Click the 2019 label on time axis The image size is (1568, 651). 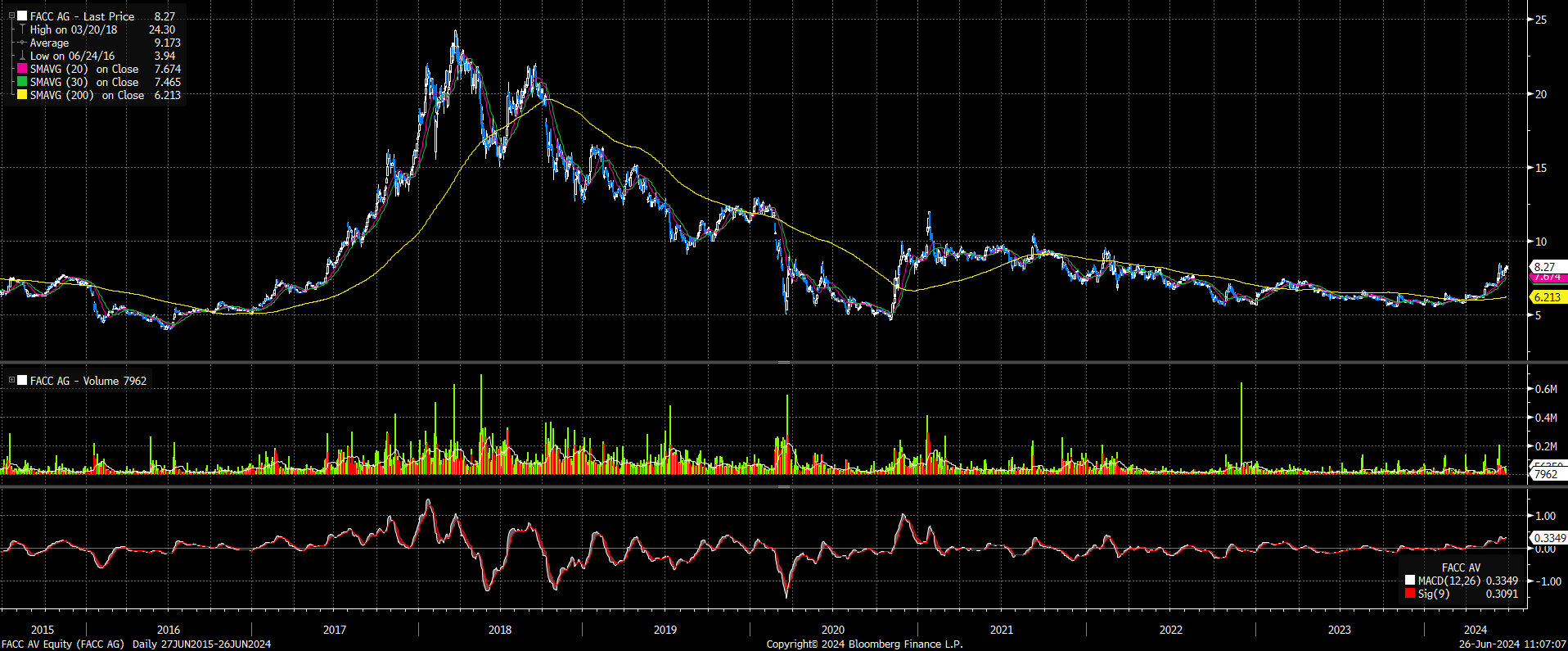665,630
